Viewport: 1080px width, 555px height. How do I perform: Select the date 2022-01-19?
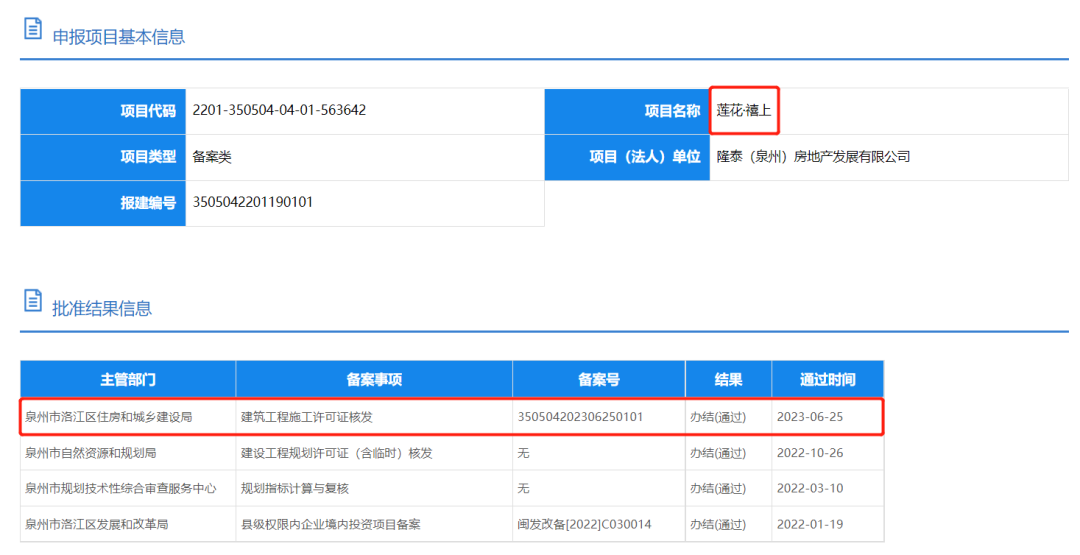point(810,525)
